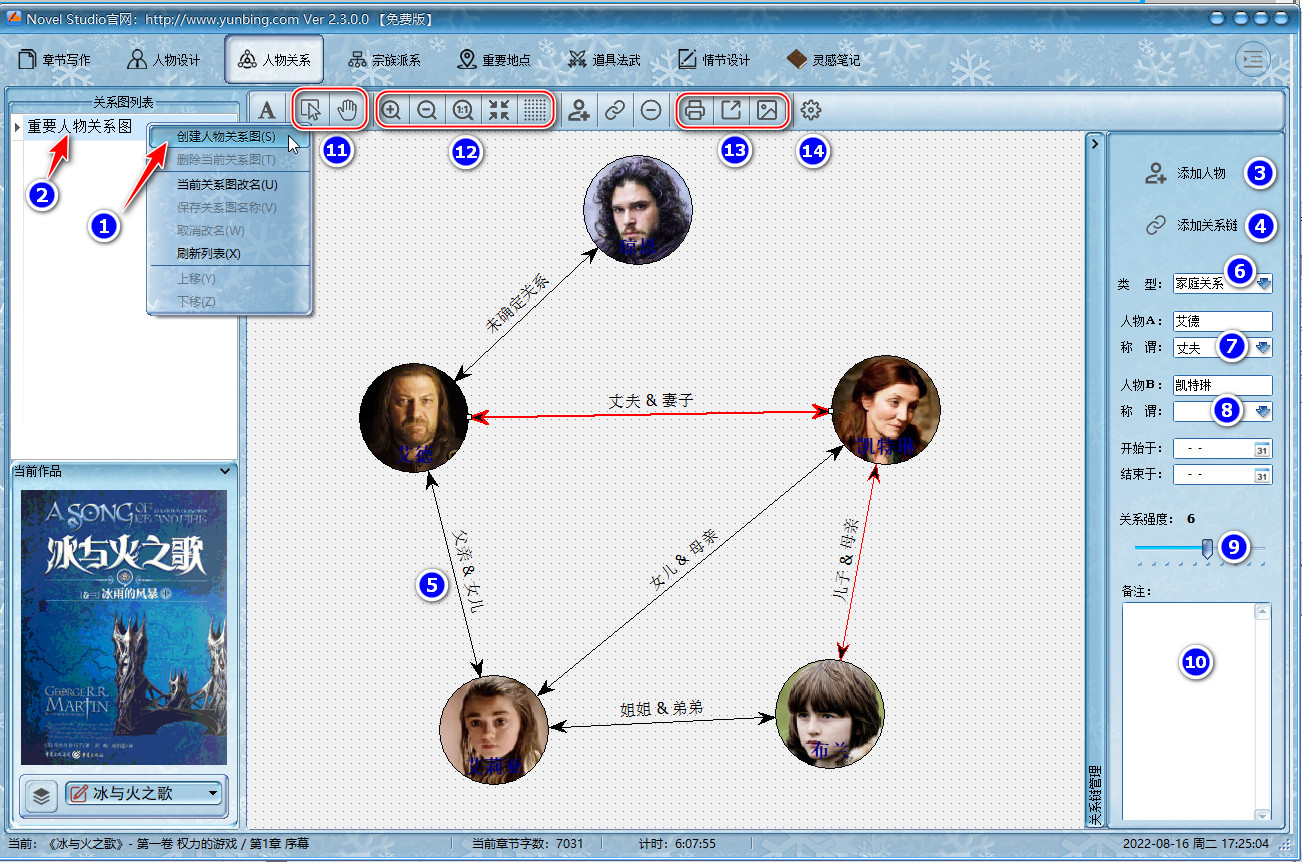Collapse the 当前作品 panel chevron
Screen dimensions: 1302x862
click(x=223, y=470)
